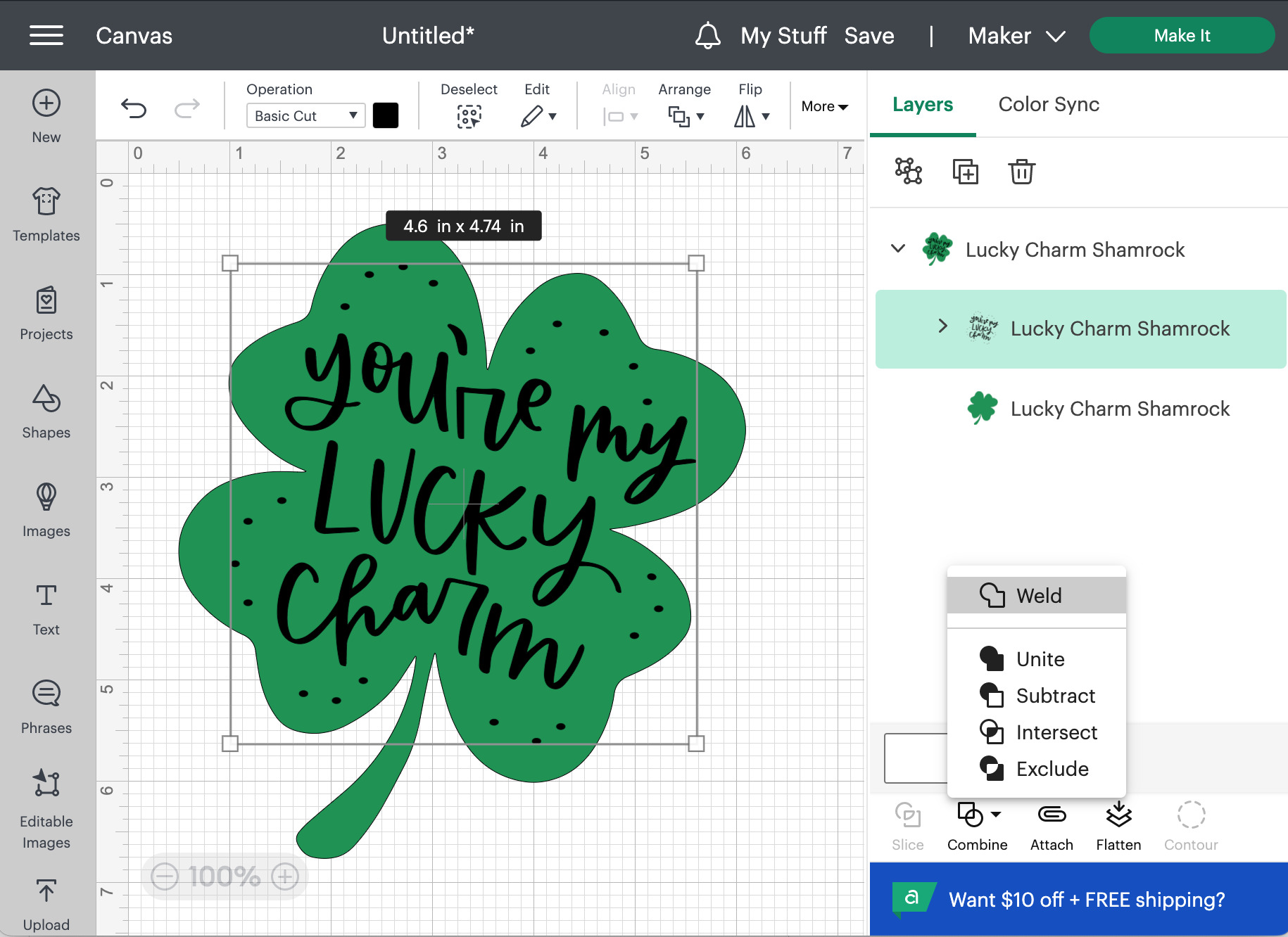The width and height of the screenshot is (1288, 937).
Task: Click the Deselect icon
Action: click(469, 116)
